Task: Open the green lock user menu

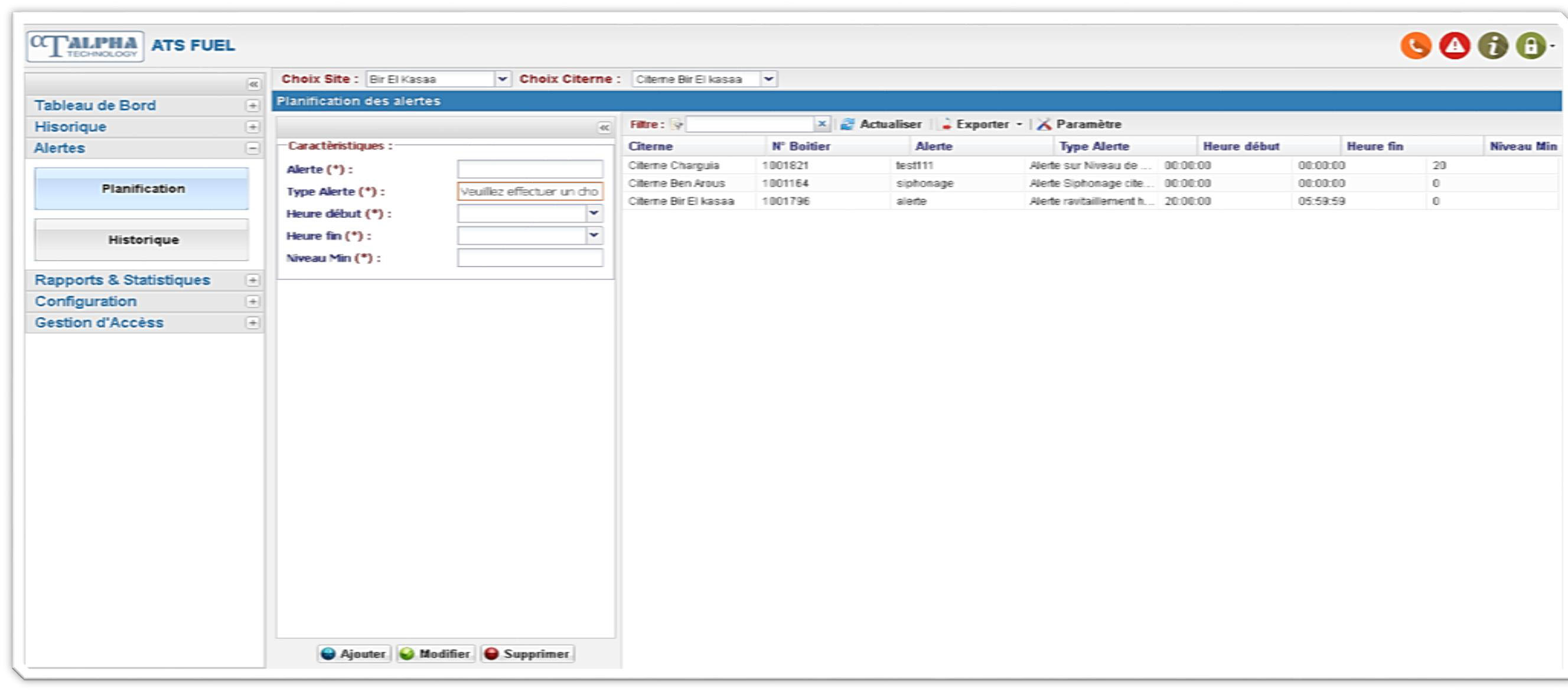Action: coord(1531,45)
